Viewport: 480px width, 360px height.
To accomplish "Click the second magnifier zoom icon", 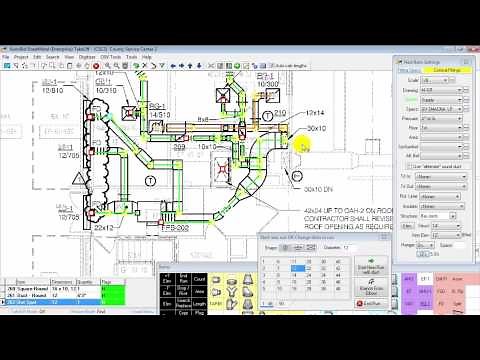I will 117,66.
